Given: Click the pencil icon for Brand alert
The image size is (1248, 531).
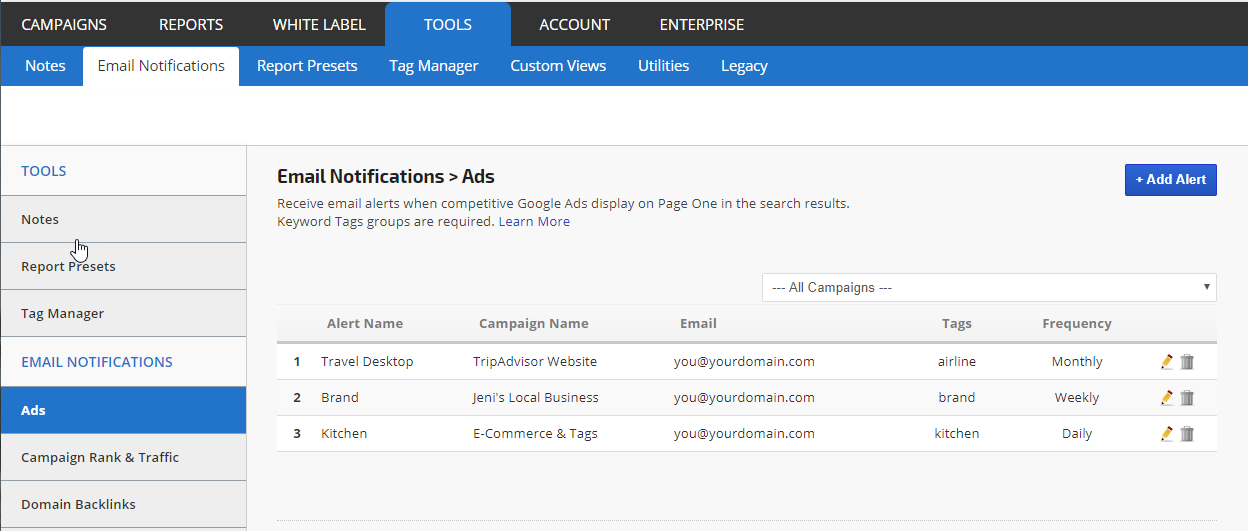Looking at the screenshot, I should pyautogui.click(x=1166, y=398).
